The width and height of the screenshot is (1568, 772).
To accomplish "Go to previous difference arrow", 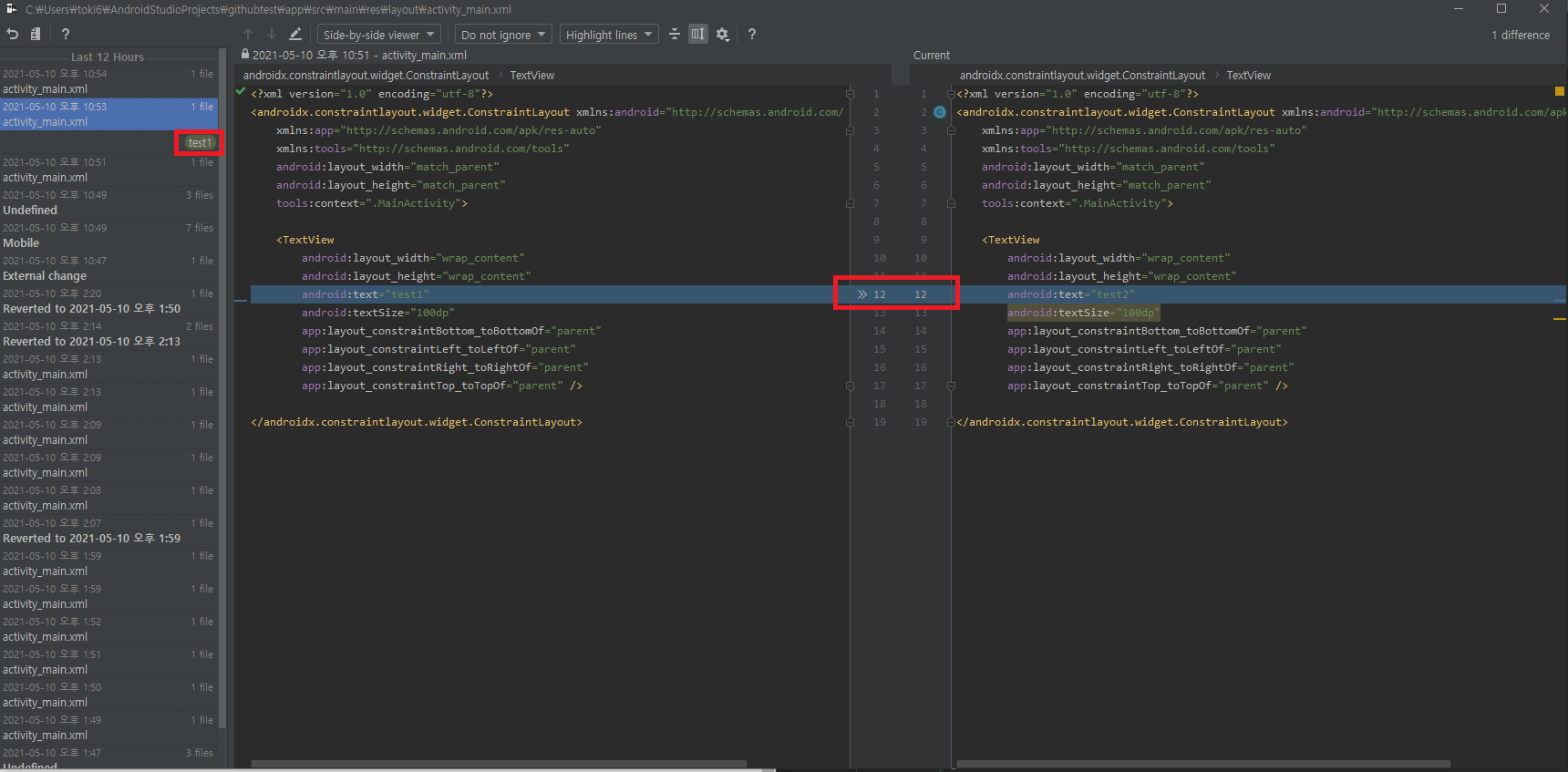I will coord(248,34).
